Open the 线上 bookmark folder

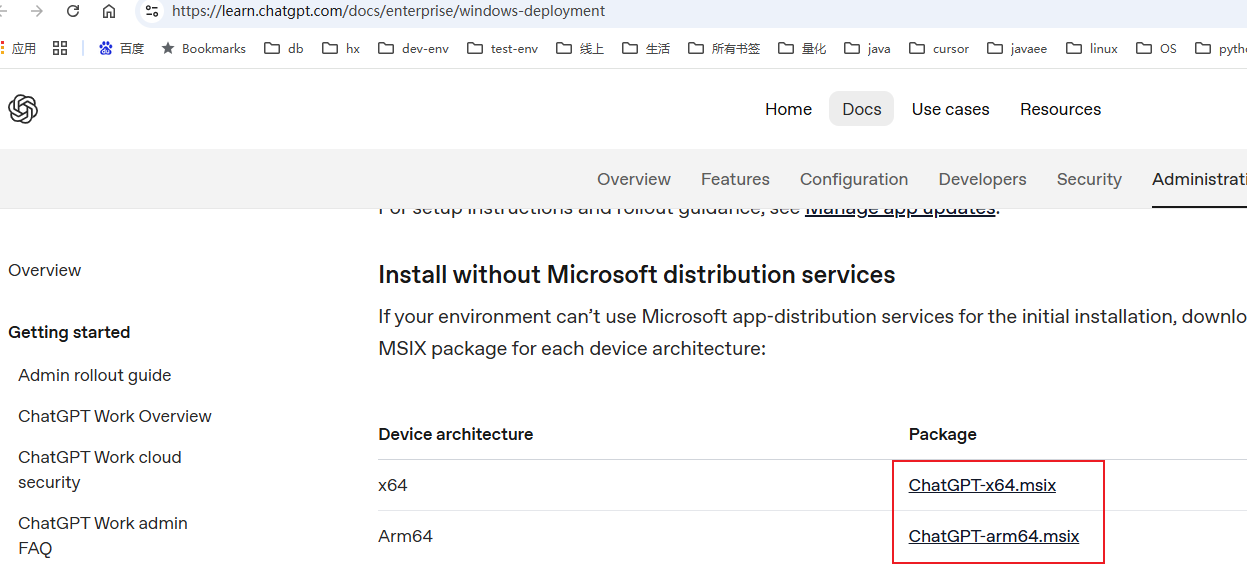pyautogui.click(x=580, y=48)
